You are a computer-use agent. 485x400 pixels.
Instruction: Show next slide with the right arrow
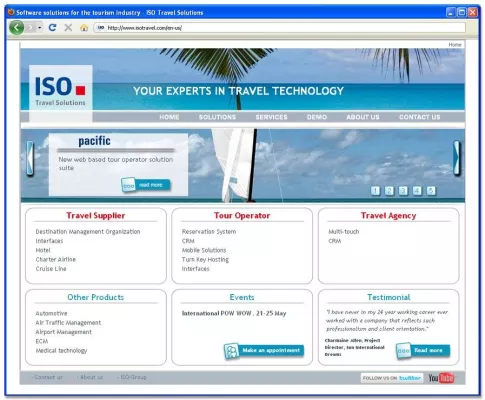tap(457, 158)
